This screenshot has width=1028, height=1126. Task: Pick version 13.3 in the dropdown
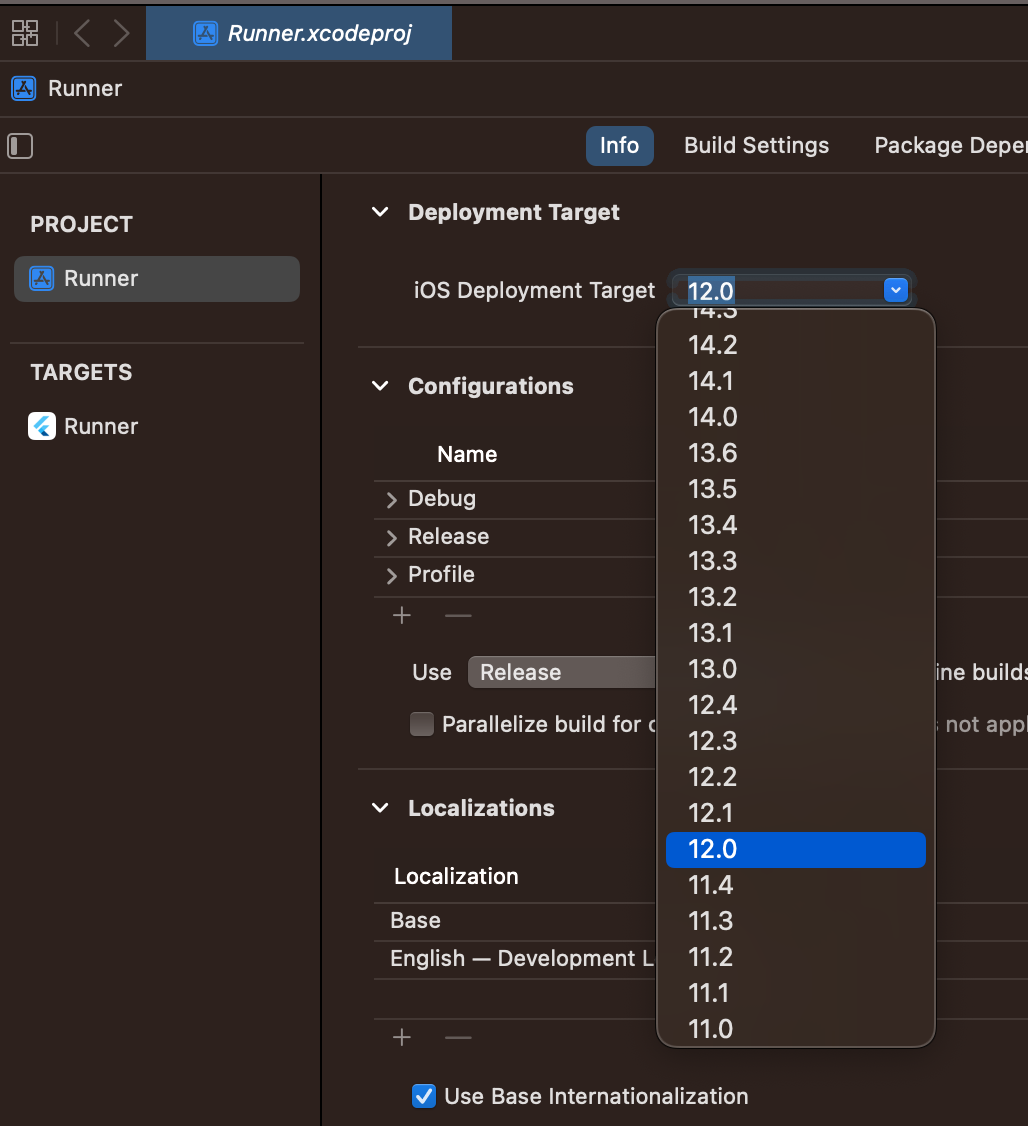(x=795, y=561)
